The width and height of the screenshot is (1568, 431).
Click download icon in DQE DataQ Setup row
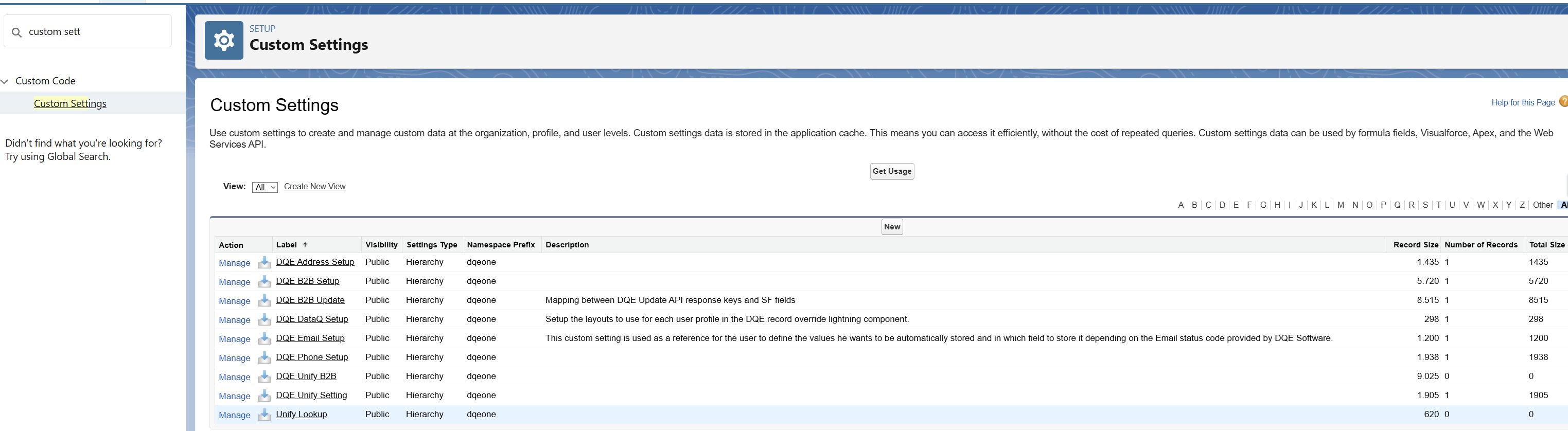point(264,319)
